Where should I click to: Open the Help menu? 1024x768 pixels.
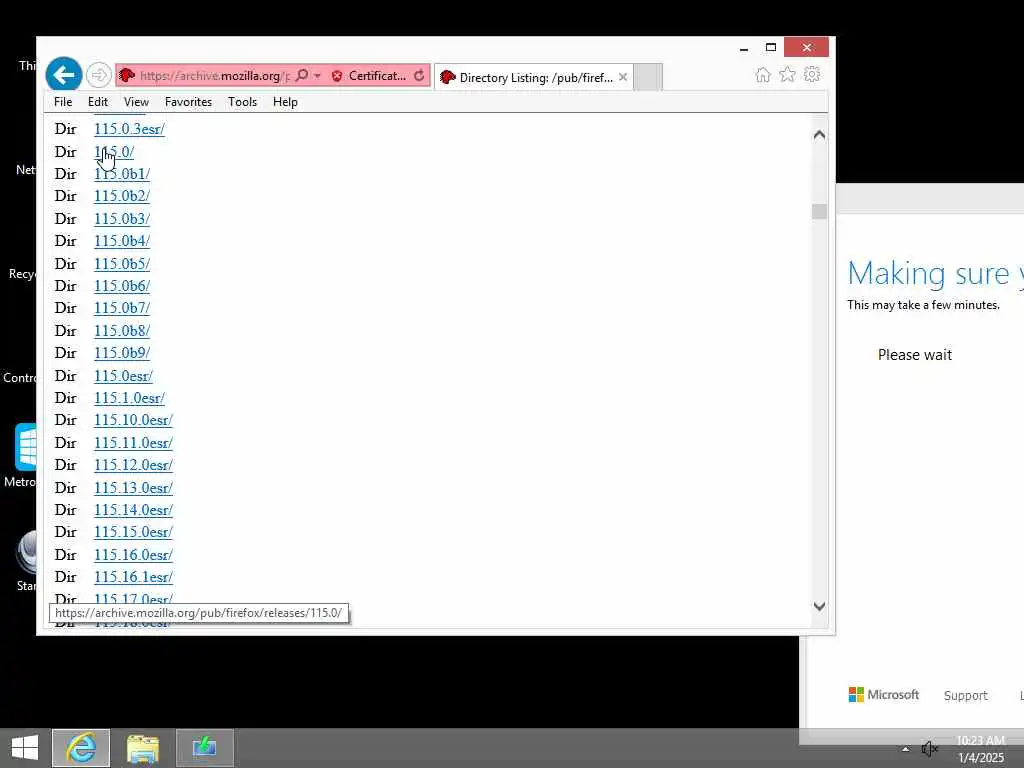pos(285,102)
